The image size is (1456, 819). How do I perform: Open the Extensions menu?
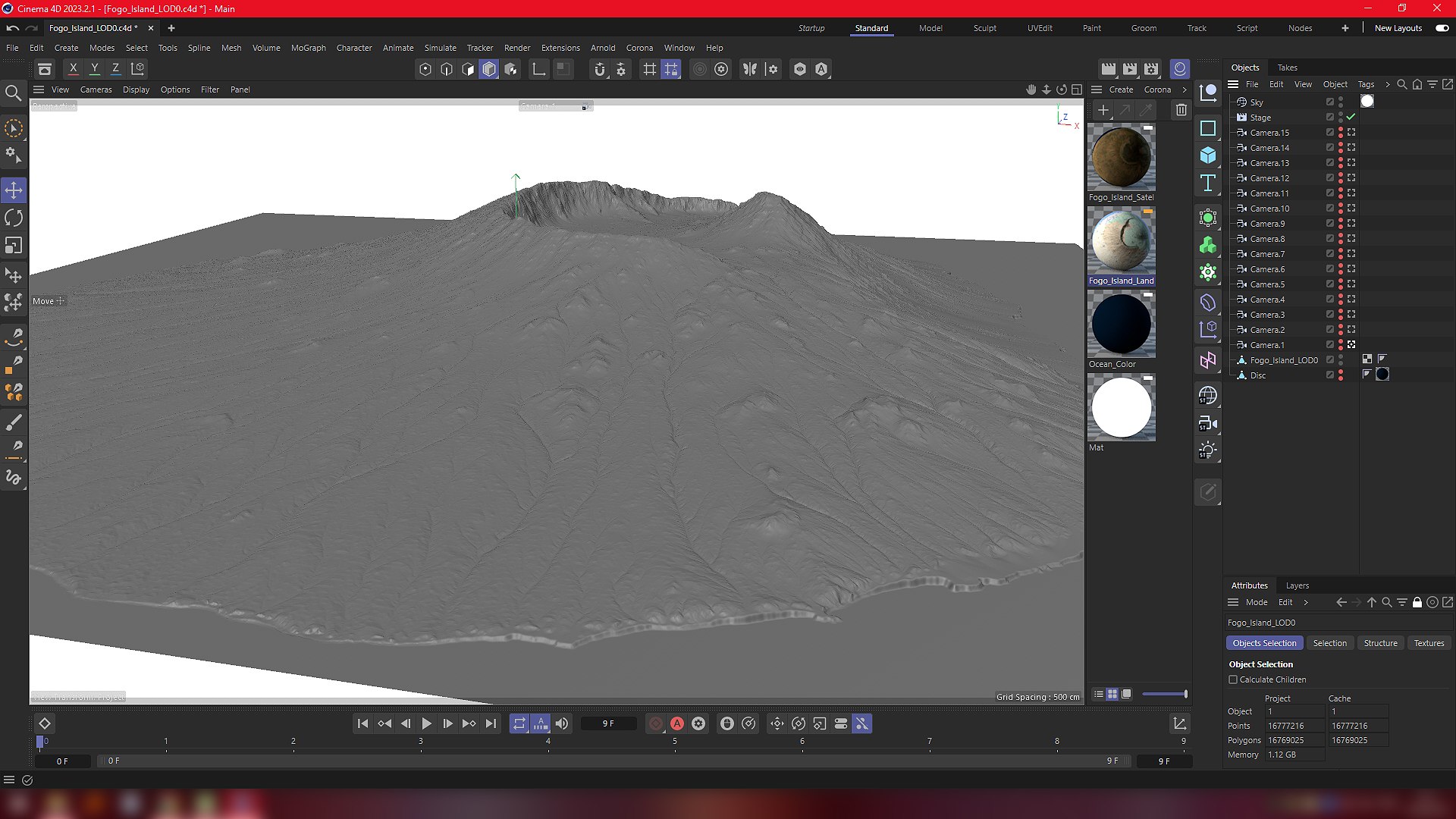pos(560,48)
